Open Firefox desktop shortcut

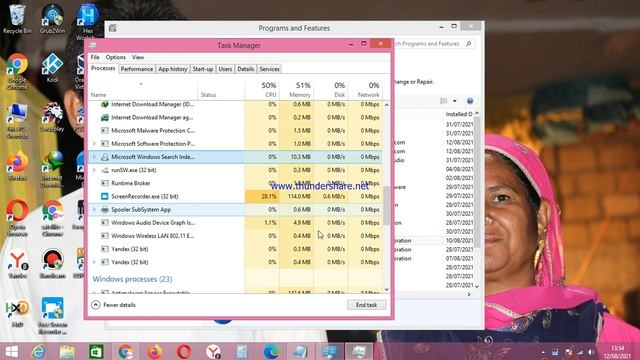click(x=17, y=166)
